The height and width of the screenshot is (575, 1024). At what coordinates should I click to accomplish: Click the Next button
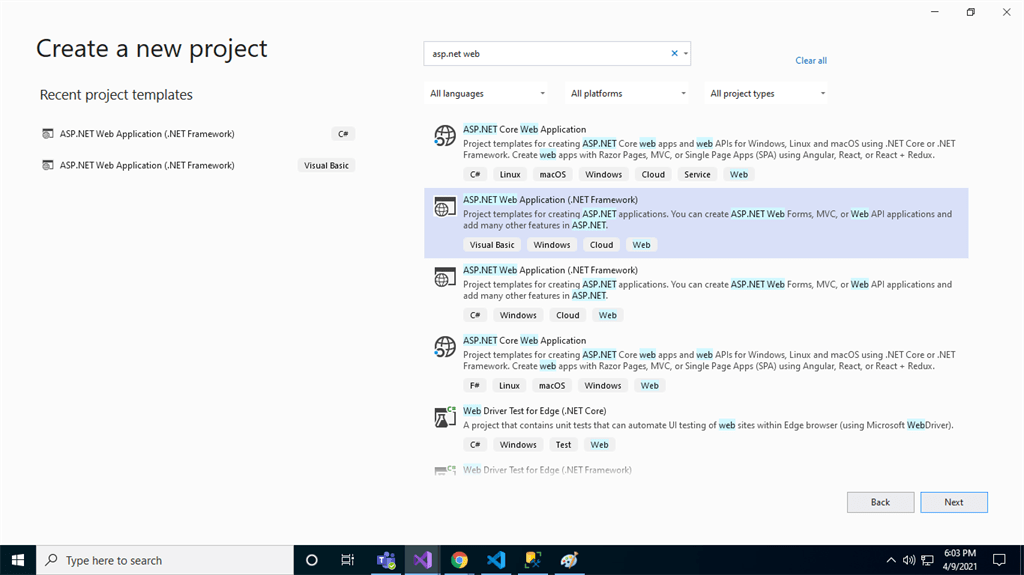(x=953, y=502)
